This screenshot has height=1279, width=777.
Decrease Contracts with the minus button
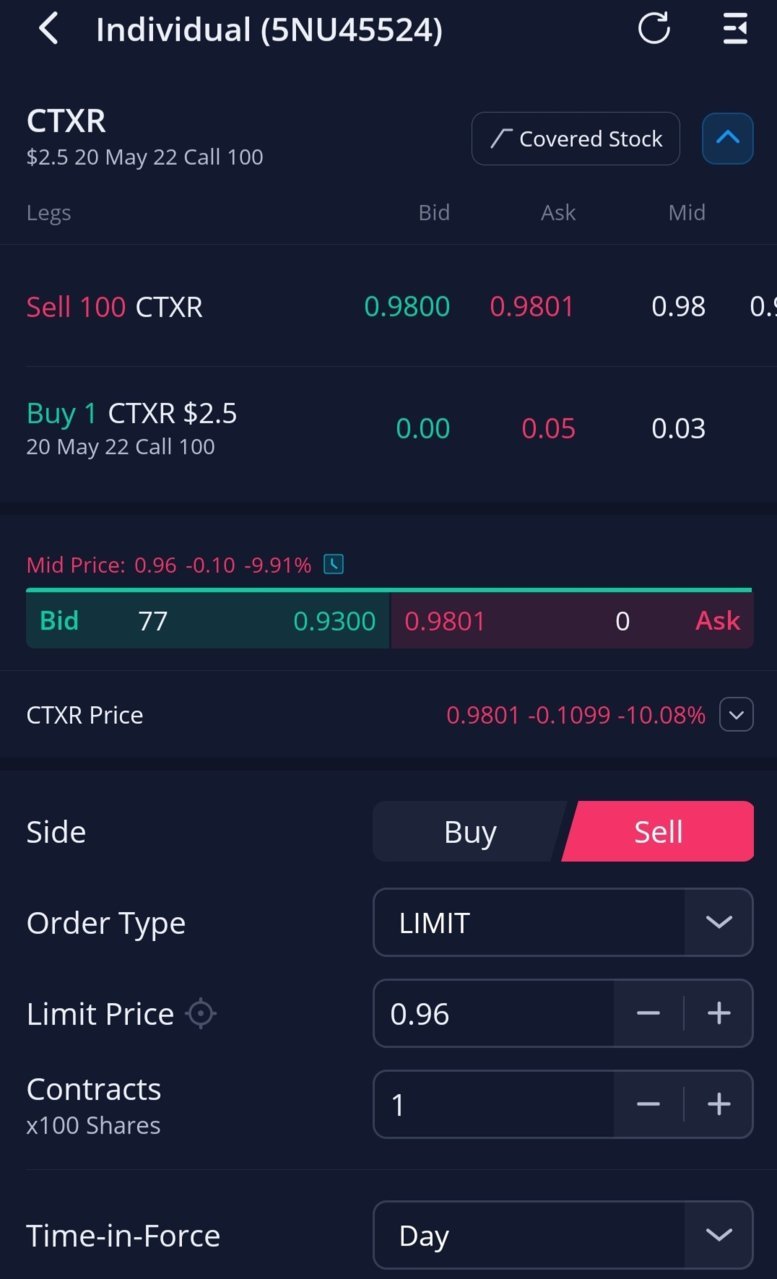tap(648, 1105)
